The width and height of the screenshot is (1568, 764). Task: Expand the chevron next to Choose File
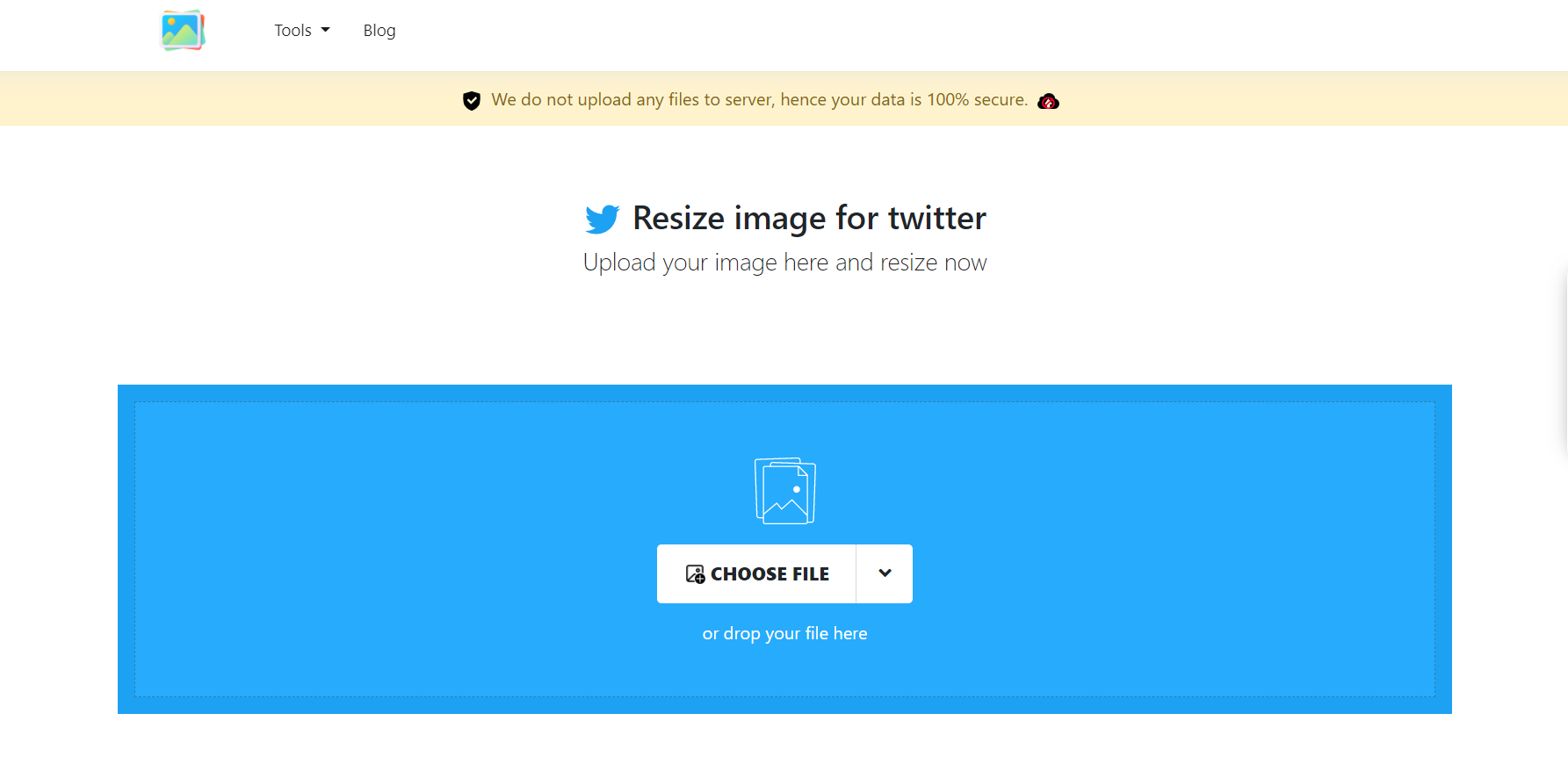(885, 573)
